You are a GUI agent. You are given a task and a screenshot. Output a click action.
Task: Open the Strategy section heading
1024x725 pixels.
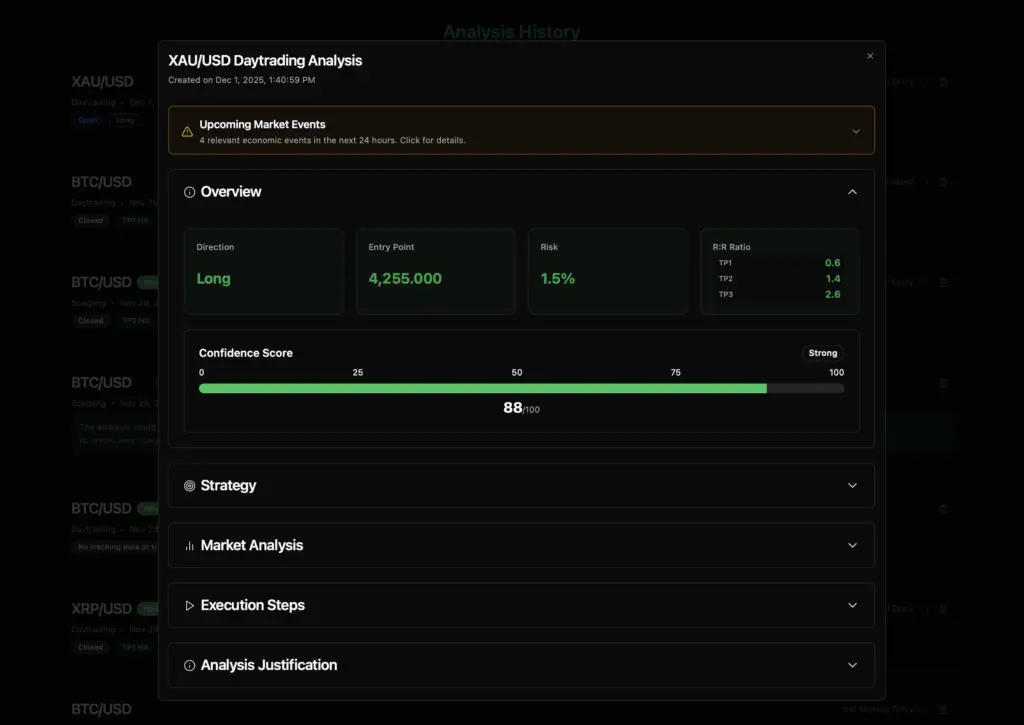(228, 485)
